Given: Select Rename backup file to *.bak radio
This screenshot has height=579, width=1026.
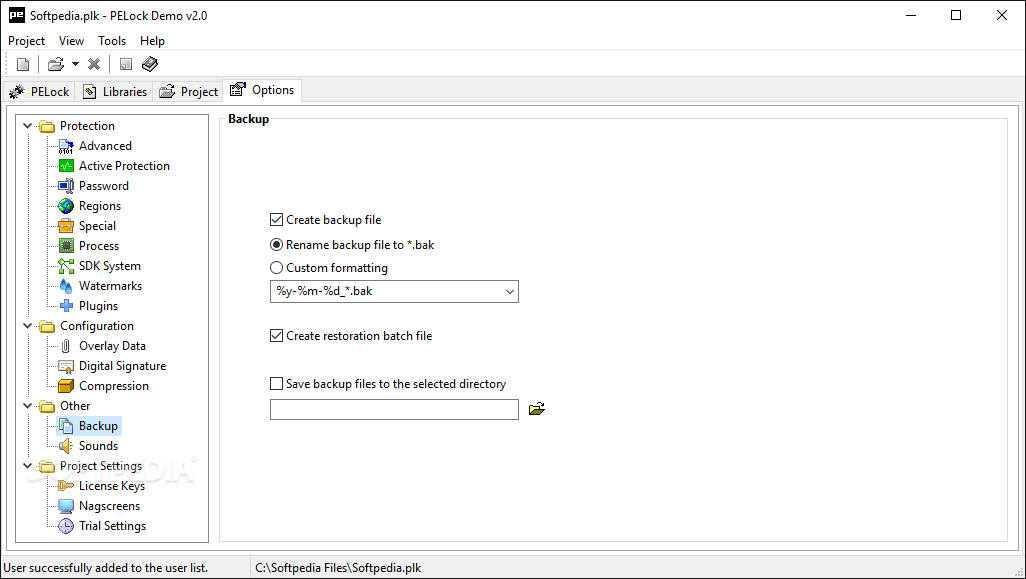Looking at the screenshot, I should click(x=277, y=245).
